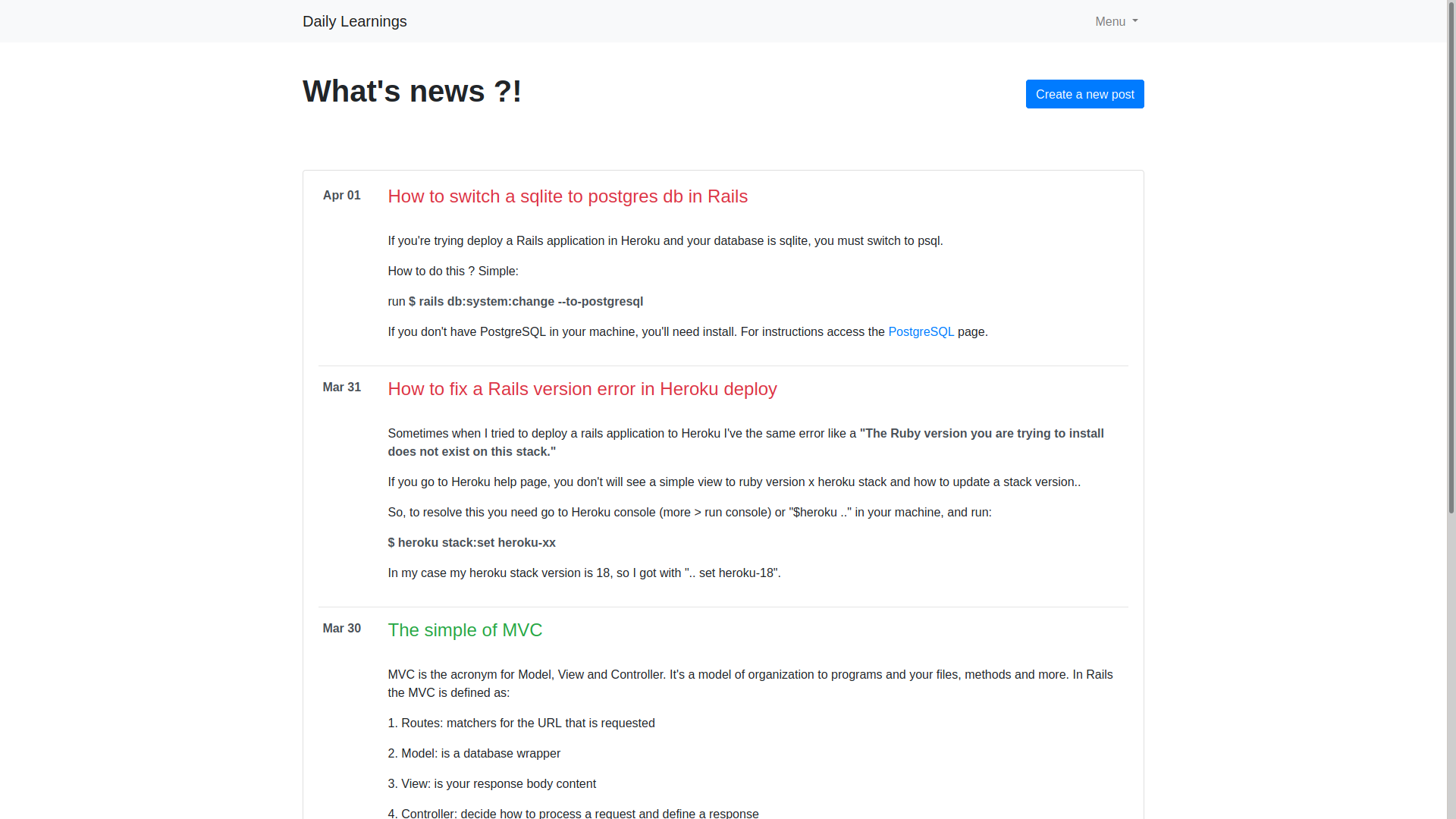Follow the PostgreSQL hyperlink
1456x819 pixels.
[921, 332]
